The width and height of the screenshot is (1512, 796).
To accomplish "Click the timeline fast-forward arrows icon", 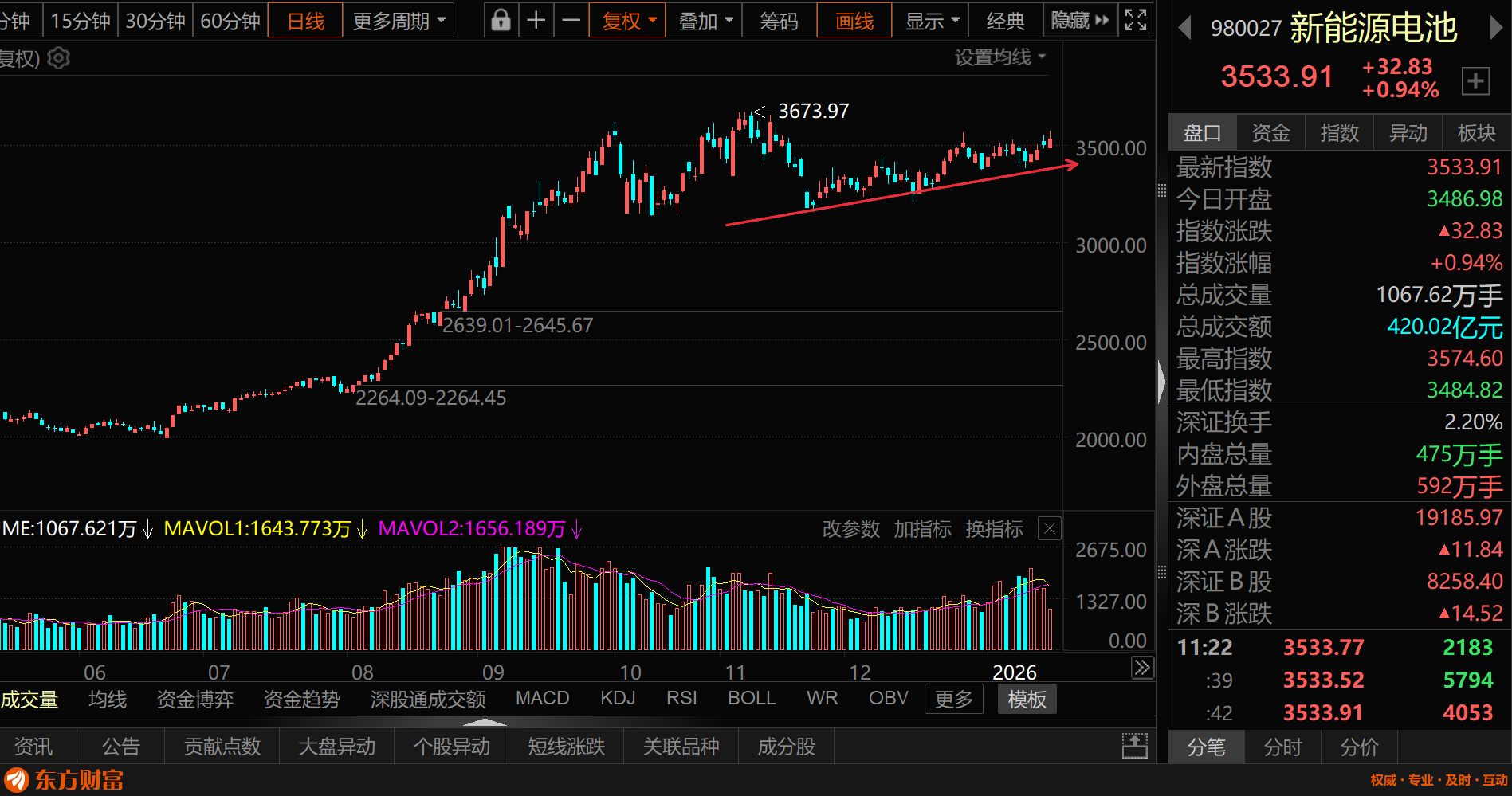I will pos(1142,668).
